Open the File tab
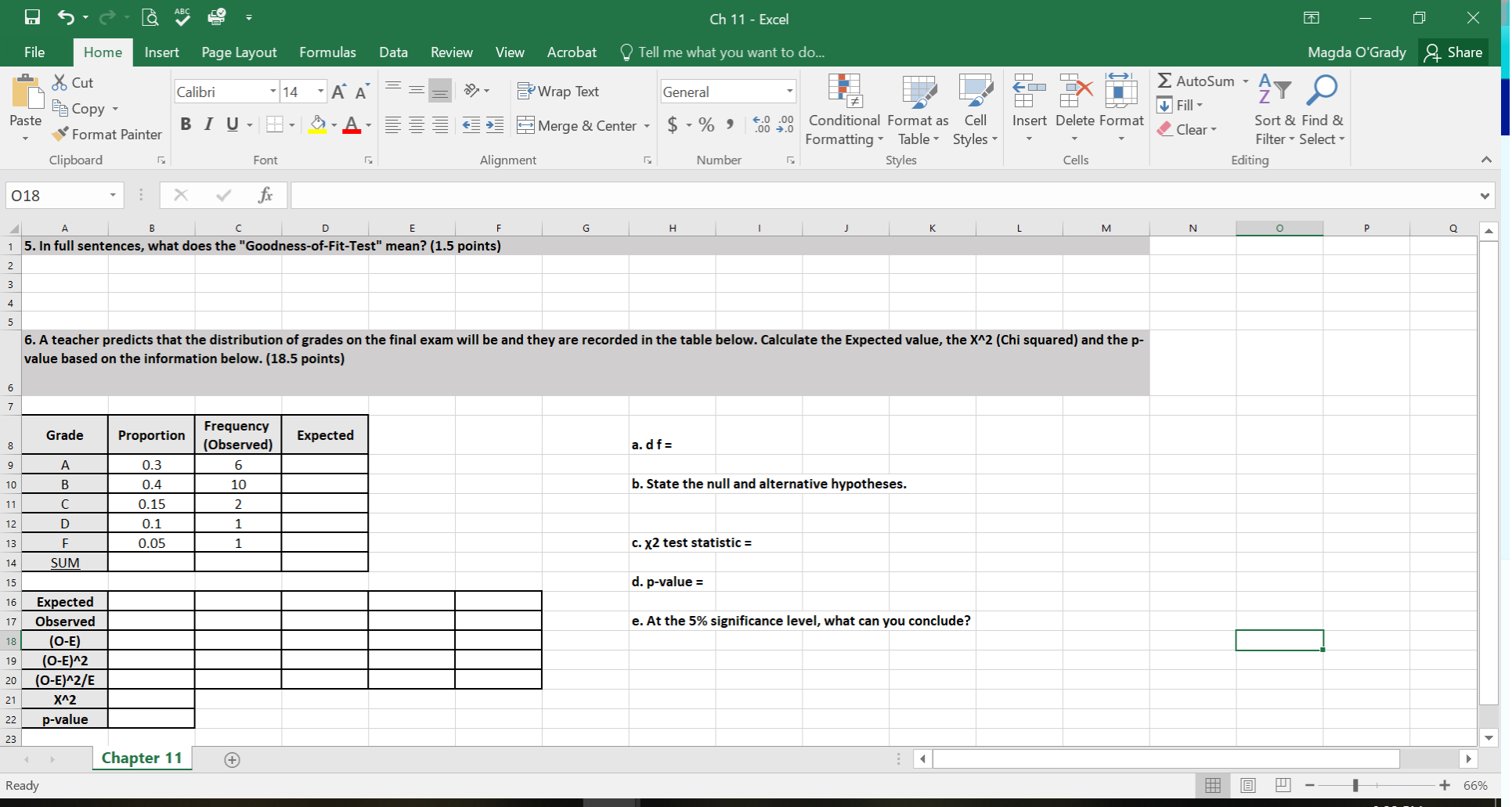 [x=34, y=52]
